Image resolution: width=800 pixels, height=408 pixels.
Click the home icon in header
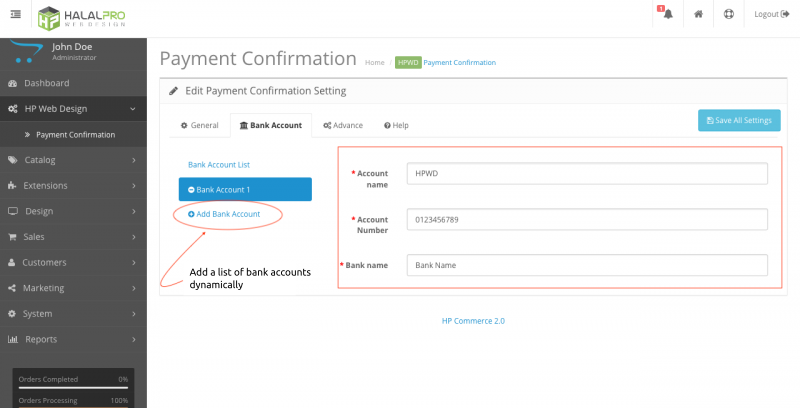tap(698, 14)
